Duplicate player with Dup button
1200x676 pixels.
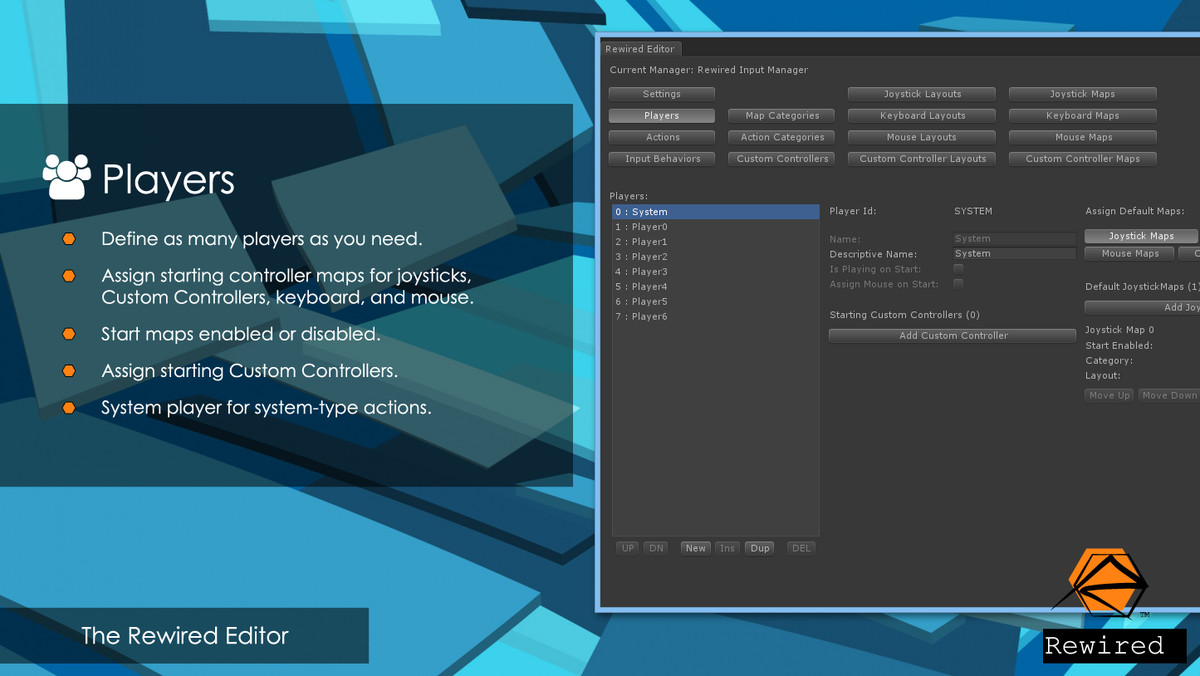coord(760,548)
